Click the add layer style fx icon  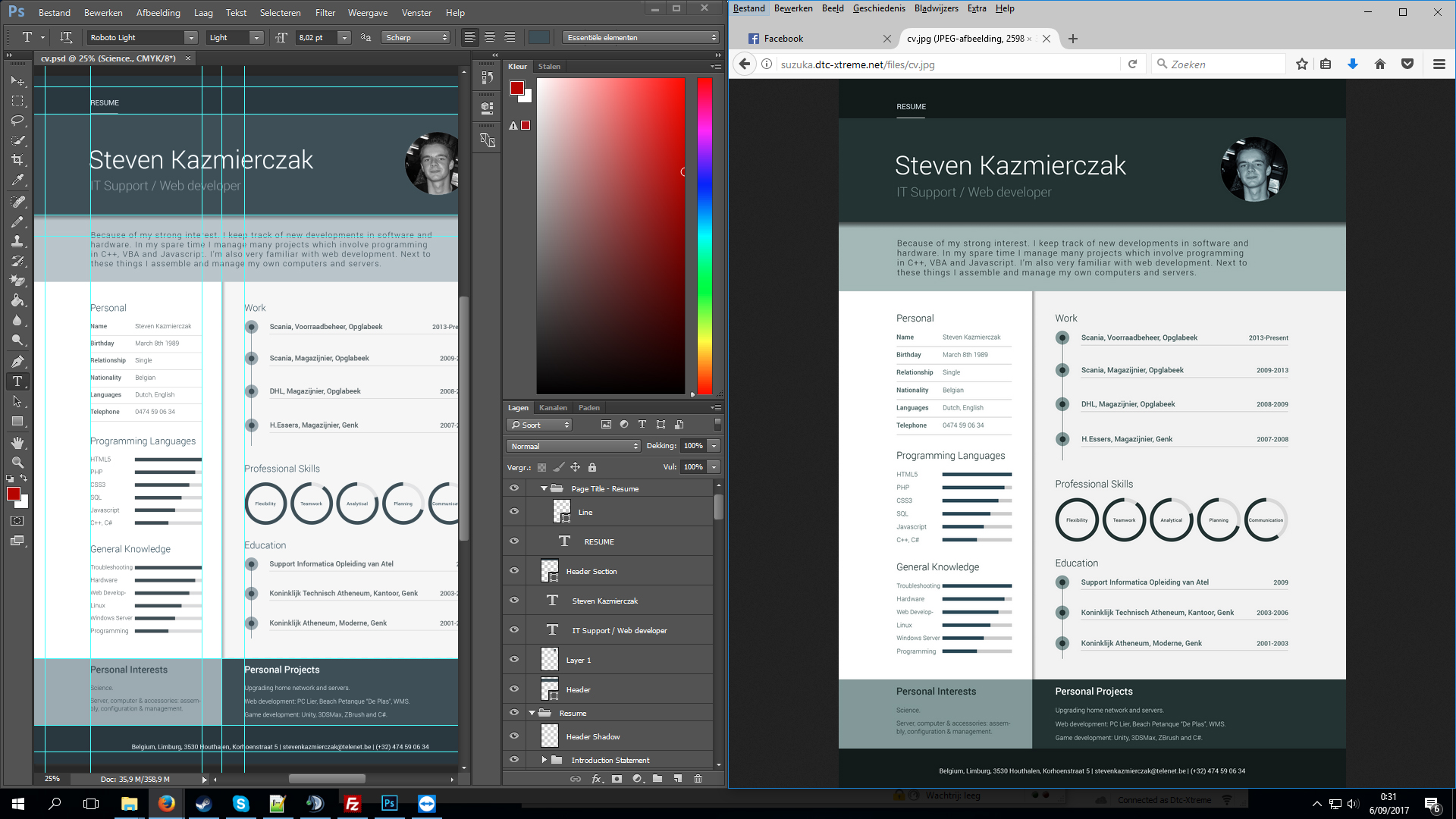click(597, 779)
